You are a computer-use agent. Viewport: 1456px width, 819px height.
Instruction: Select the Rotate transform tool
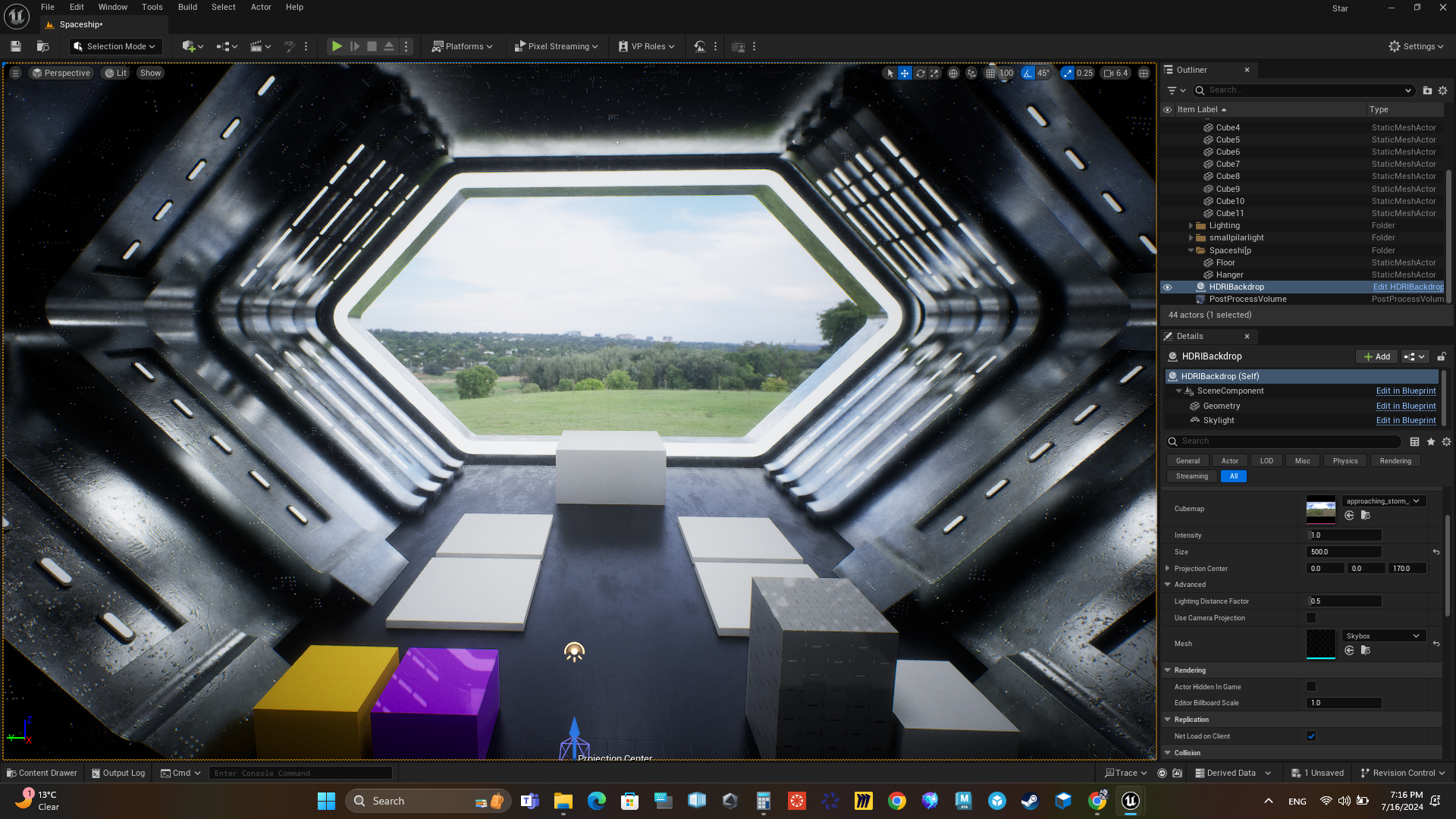(920, 74)
